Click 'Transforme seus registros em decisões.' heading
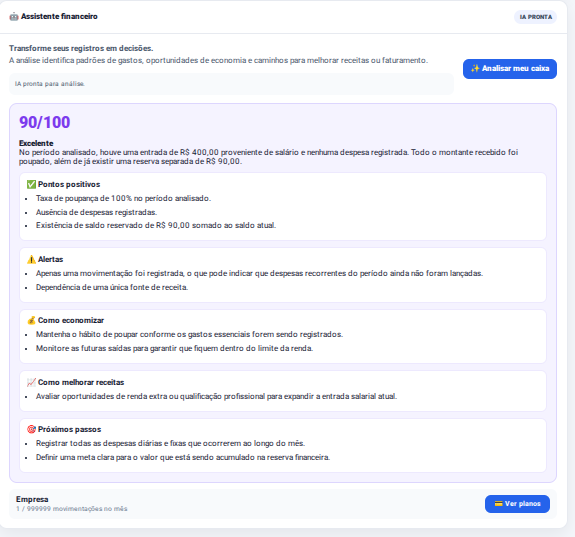 click(x=81, y=48)
